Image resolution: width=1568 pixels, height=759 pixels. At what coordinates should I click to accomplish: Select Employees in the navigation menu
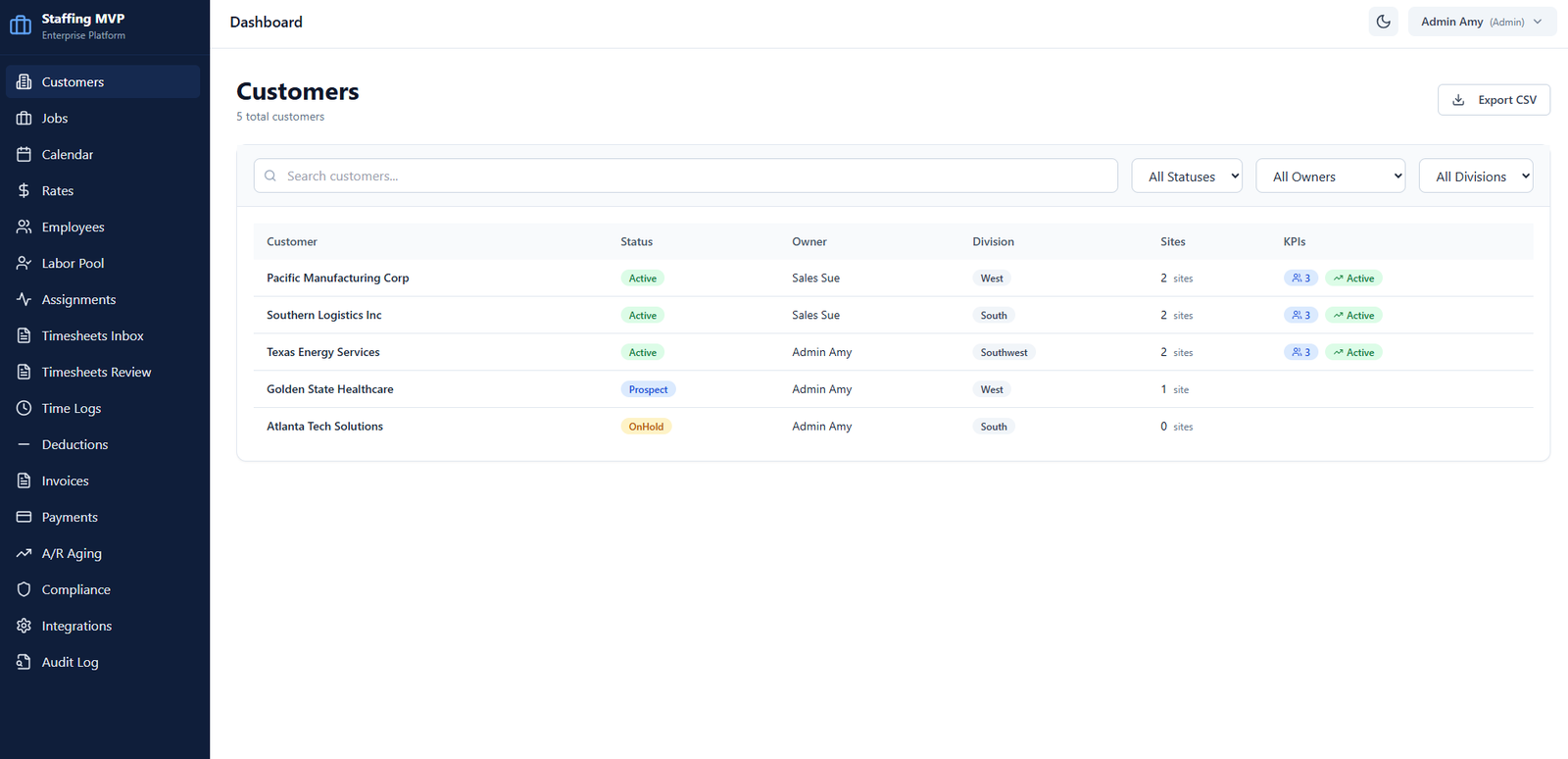(103, 227)
